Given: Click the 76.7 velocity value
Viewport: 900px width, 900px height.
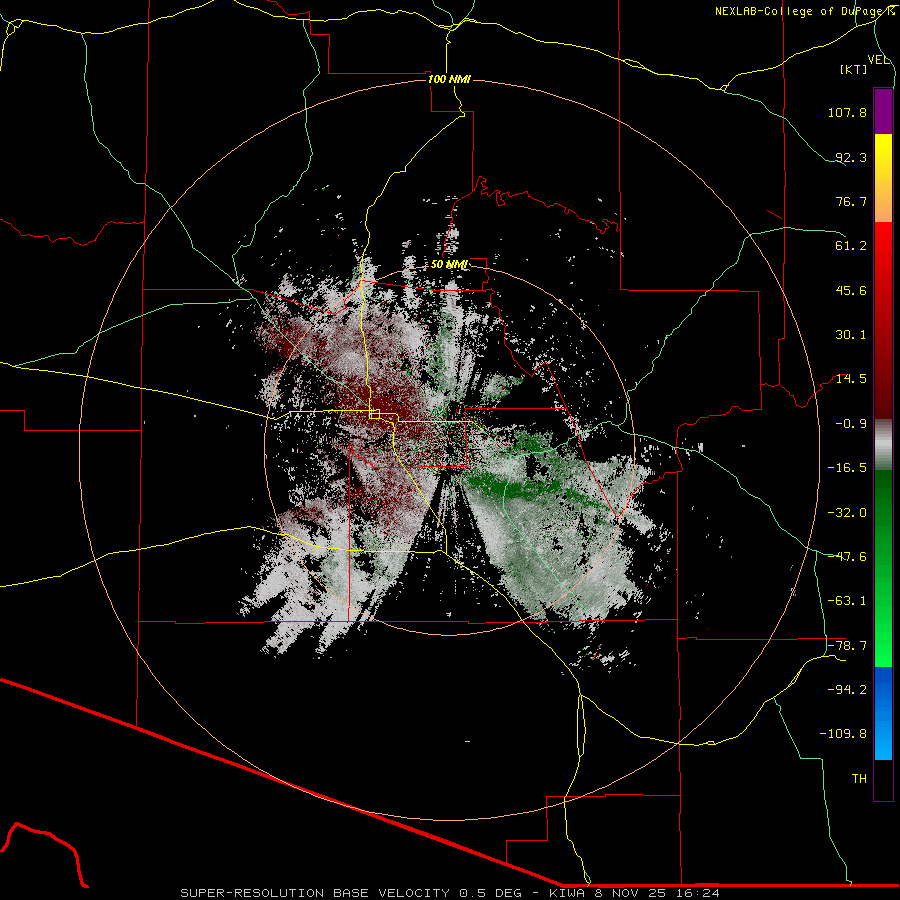Looking at the screenshot, I should click(x=851, y=201).
